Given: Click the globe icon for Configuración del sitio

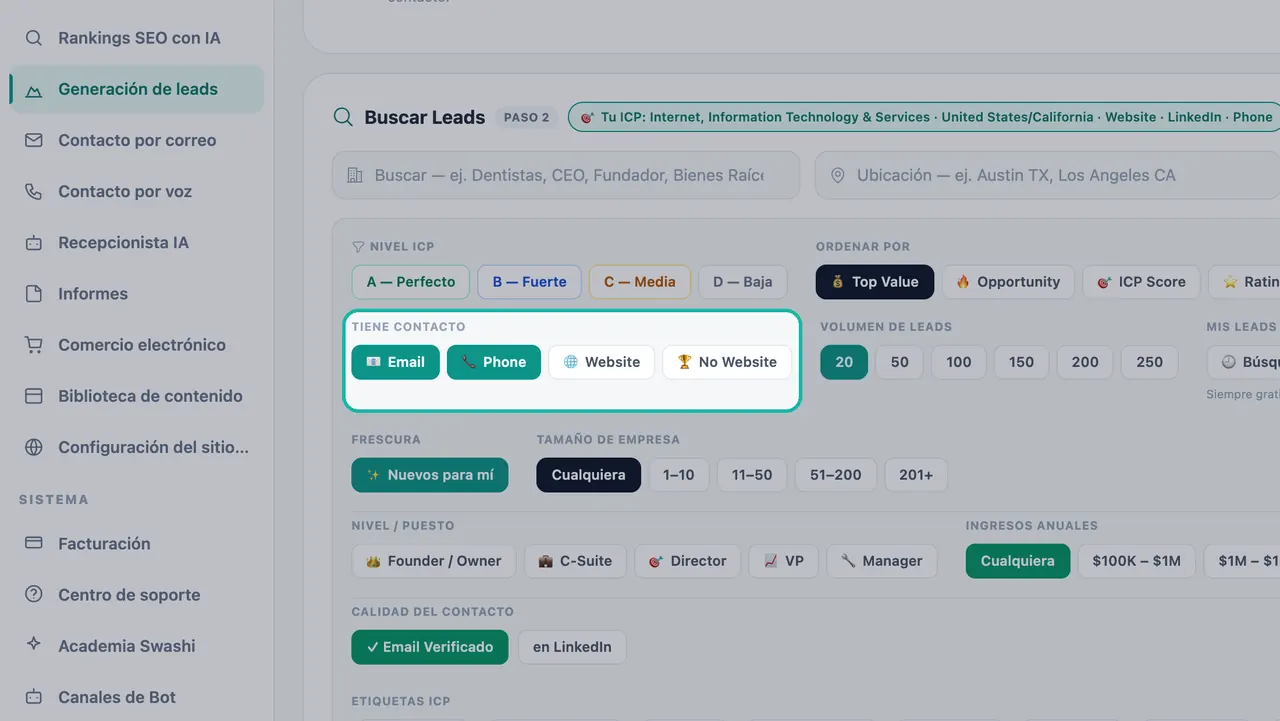Looking at the screenshot, I should coord(34,447).
